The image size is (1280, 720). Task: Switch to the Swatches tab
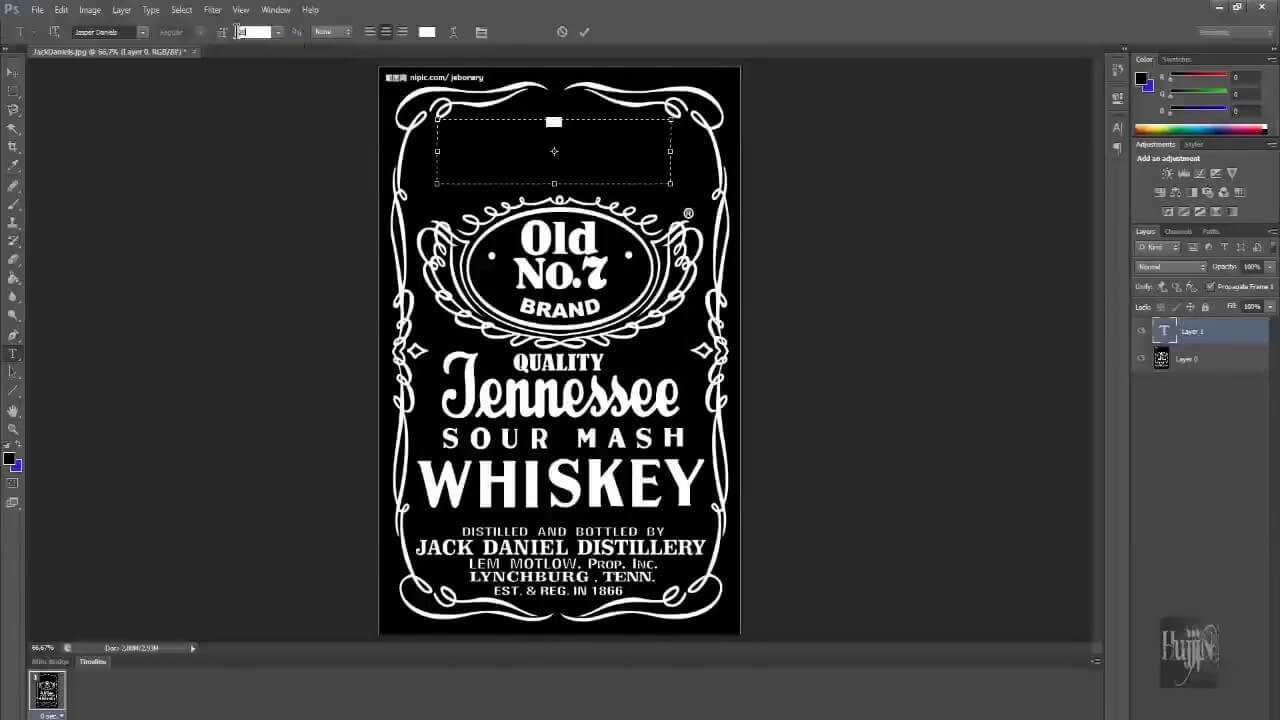(x=1176, y=59)
